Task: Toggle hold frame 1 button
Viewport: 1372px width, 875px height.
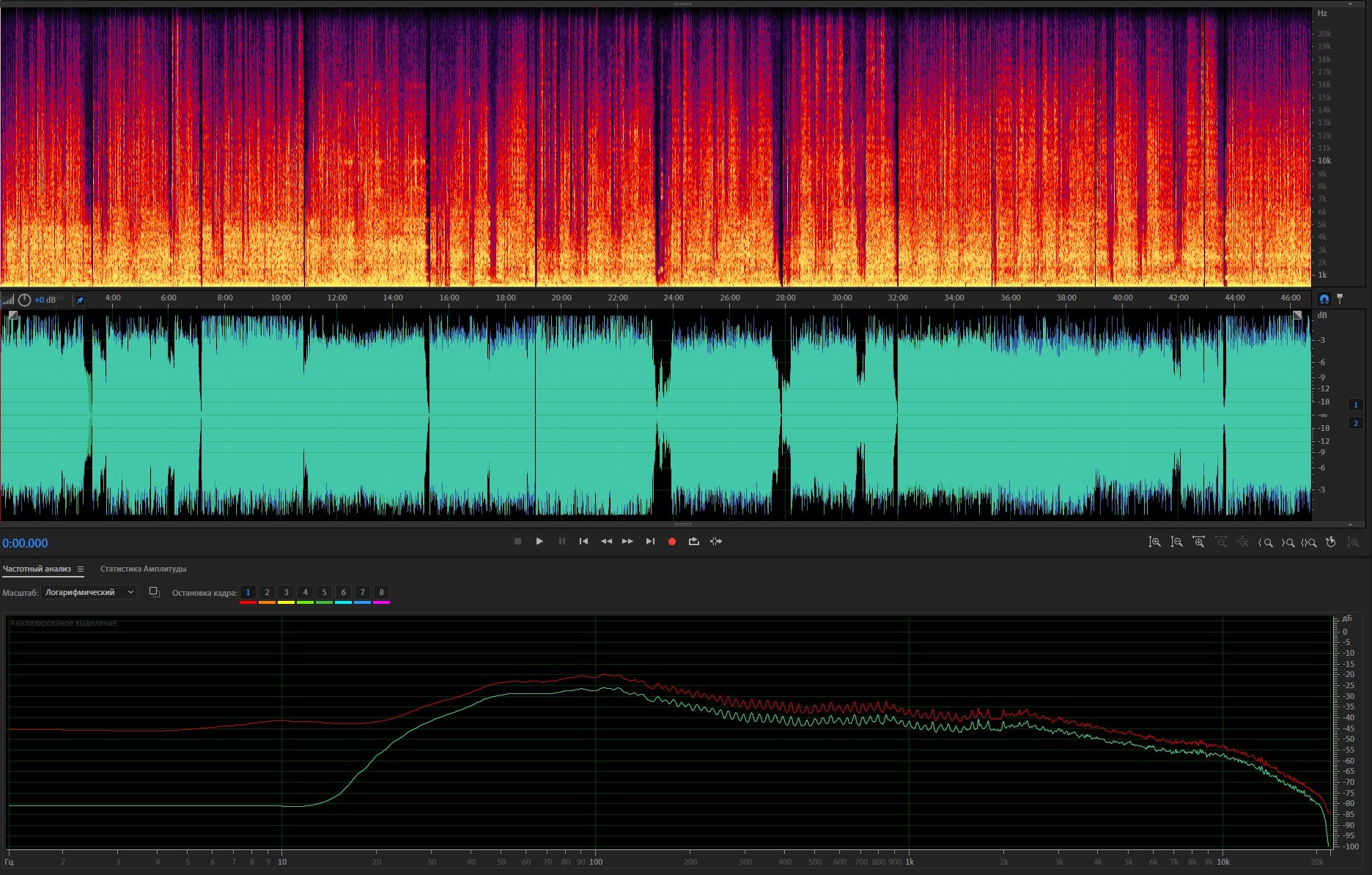Action: 248,592
